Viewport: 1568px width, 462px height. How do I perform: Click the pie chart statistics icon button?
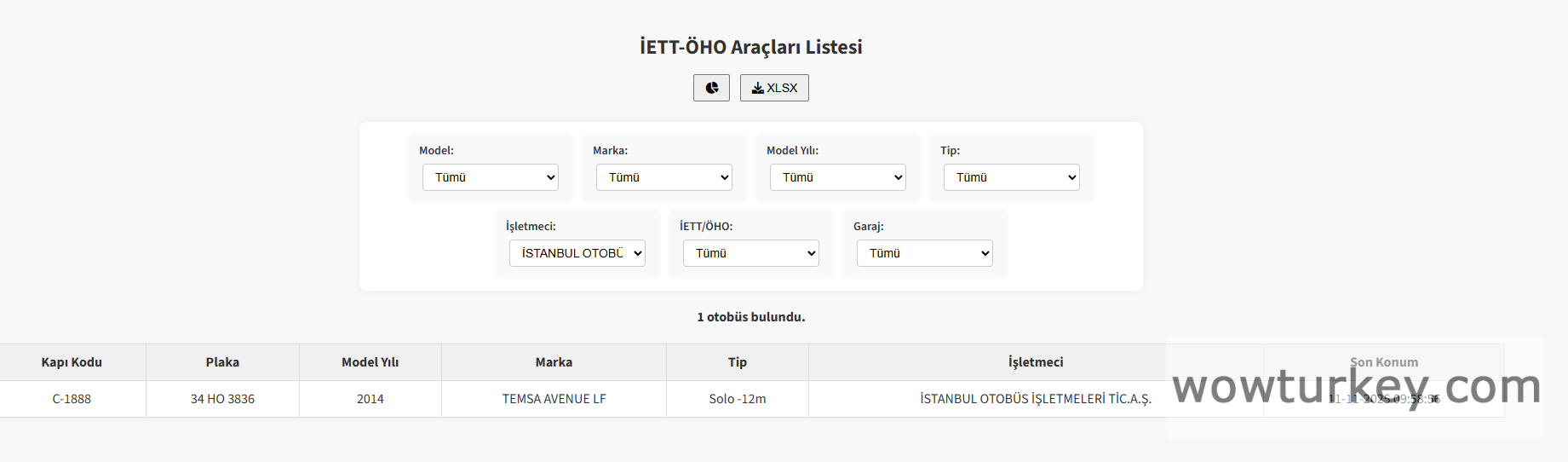coord(711,88)
